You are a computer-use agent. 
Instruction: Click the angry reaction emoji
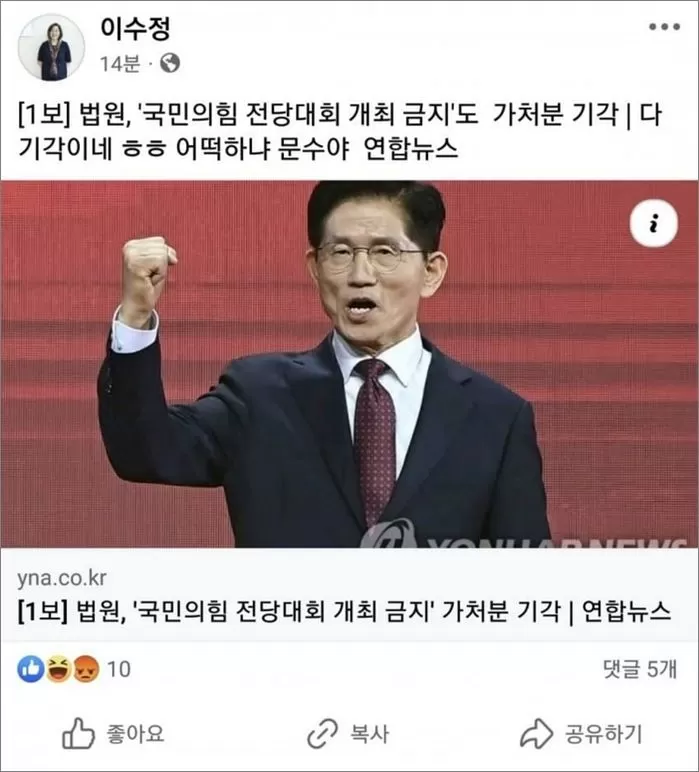point(86,669)
